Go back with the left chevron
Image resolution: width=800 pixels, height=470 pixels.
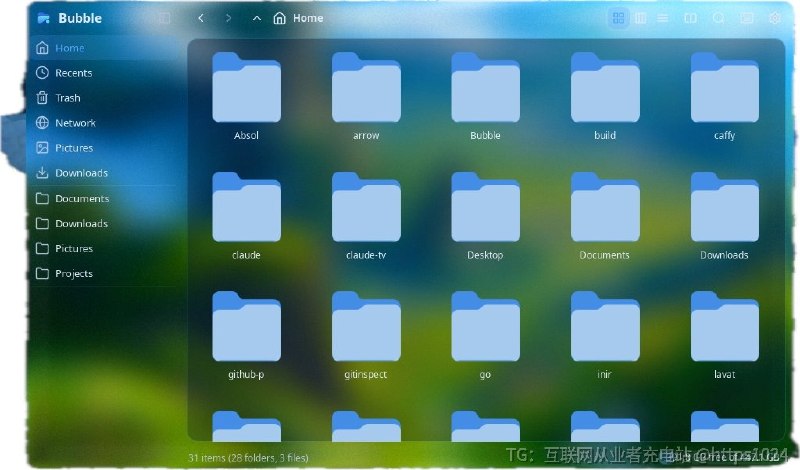(x=201, y=18)
